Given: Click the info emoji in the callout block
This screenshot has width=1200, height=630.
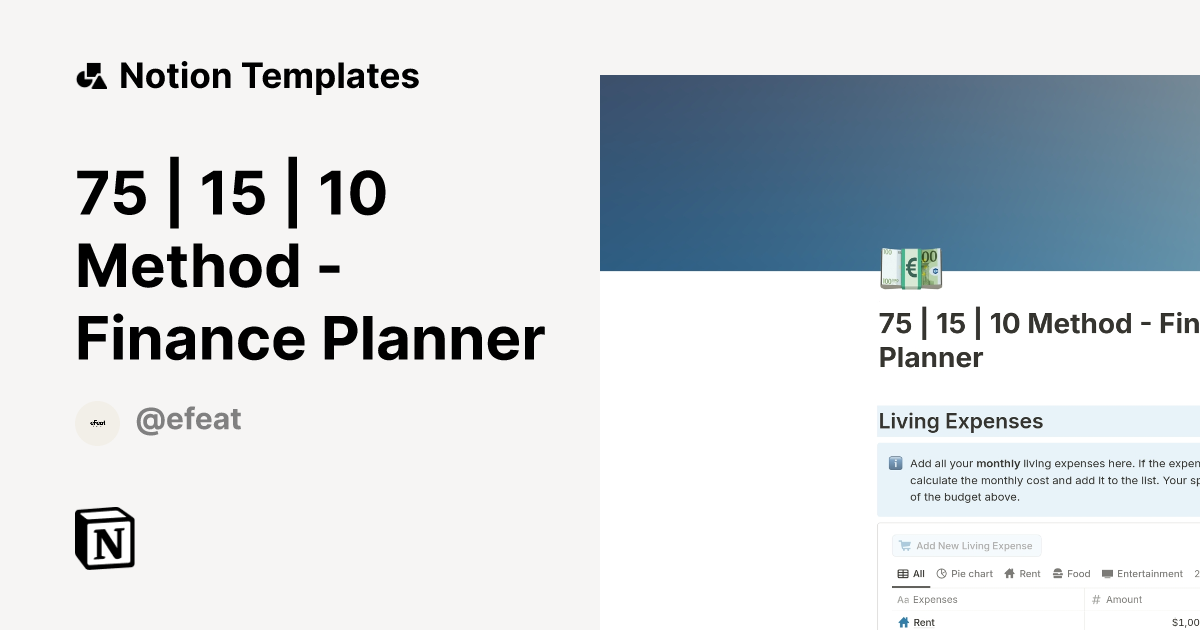Looking at the screenshot, I should point(895,463).
